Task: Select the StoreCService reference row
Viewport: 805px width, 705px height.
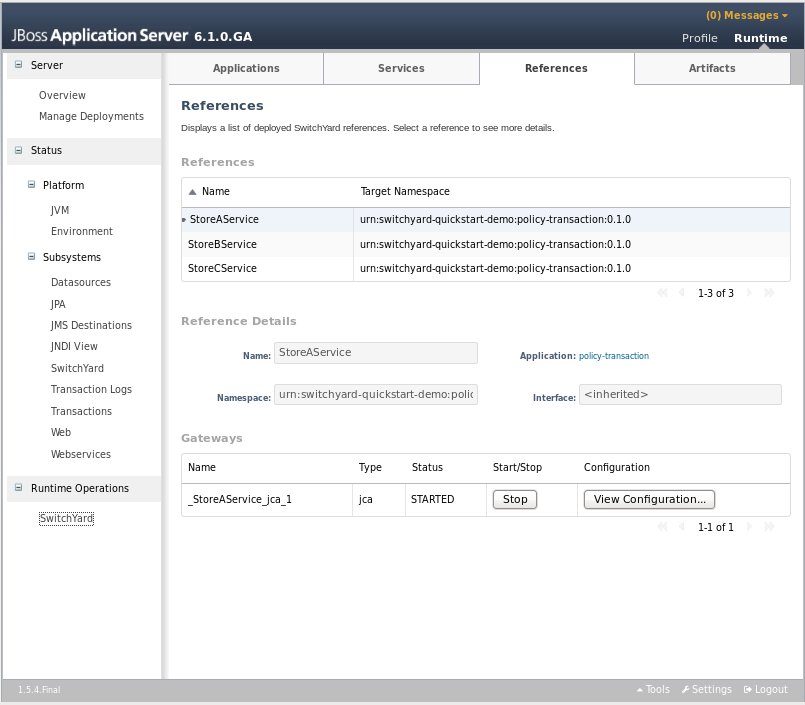Action: point(485,268)
